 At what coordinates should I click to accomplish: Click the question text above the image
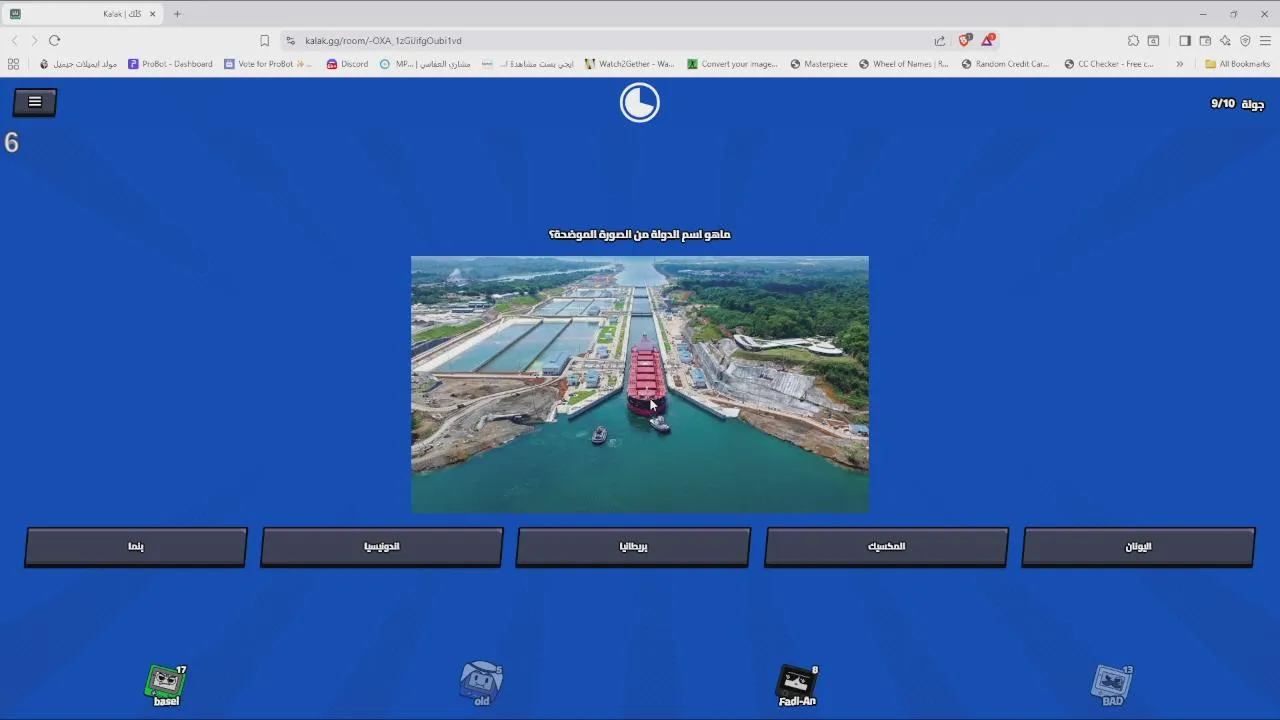(x=640, y=234)
